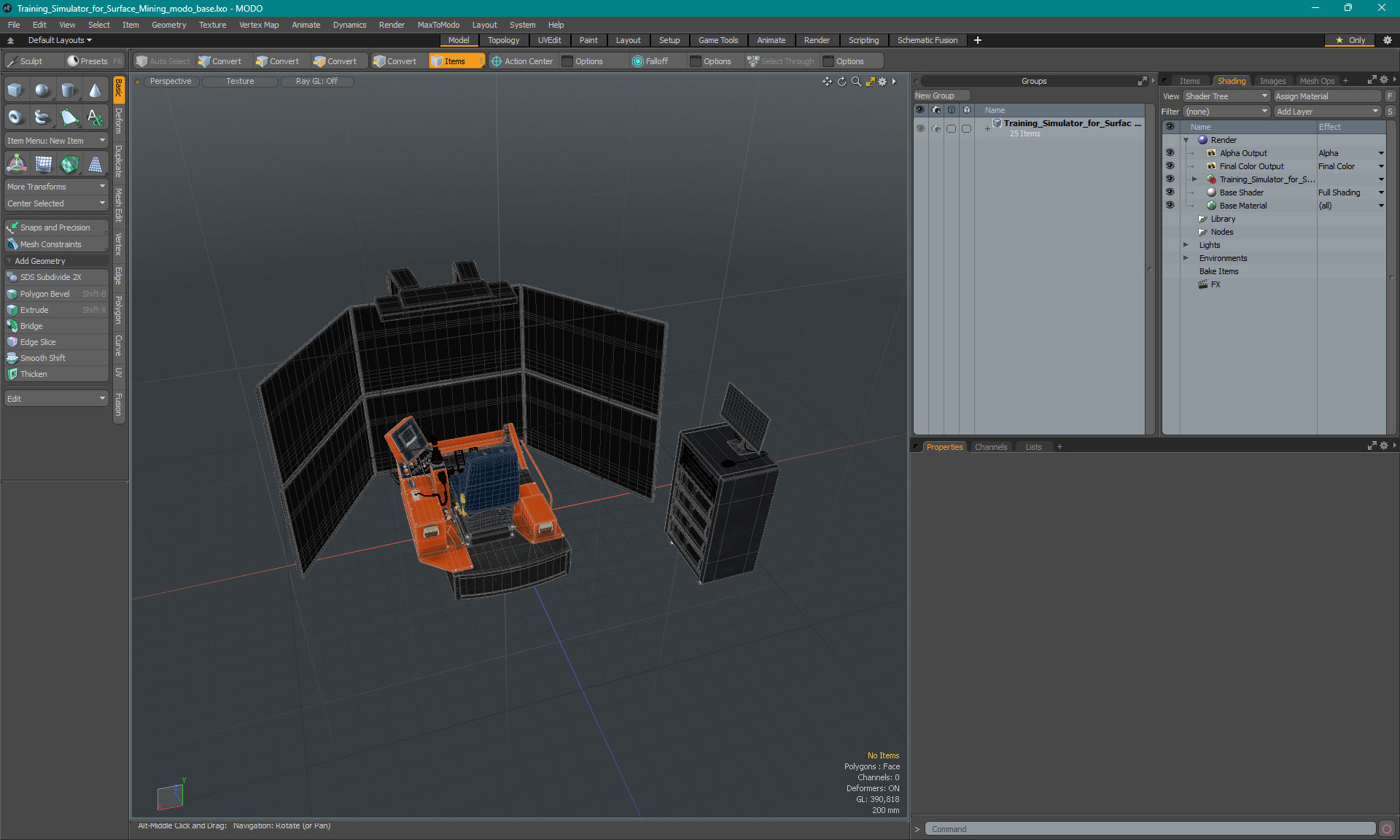
Task: Click the Action Center icon
Action: click(x=497, y=61)
